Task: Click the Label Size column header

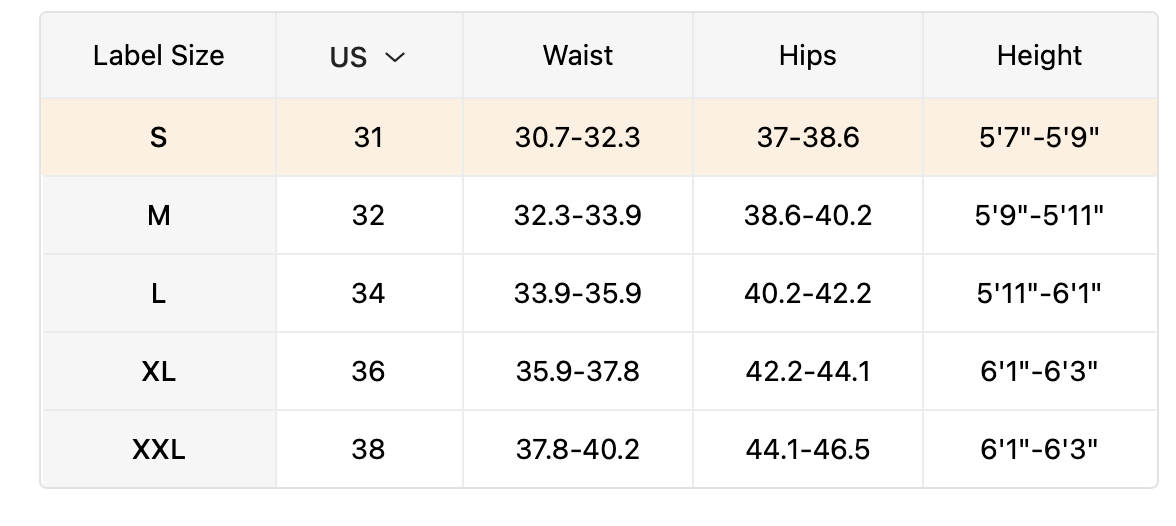Action: pos(158,56)
